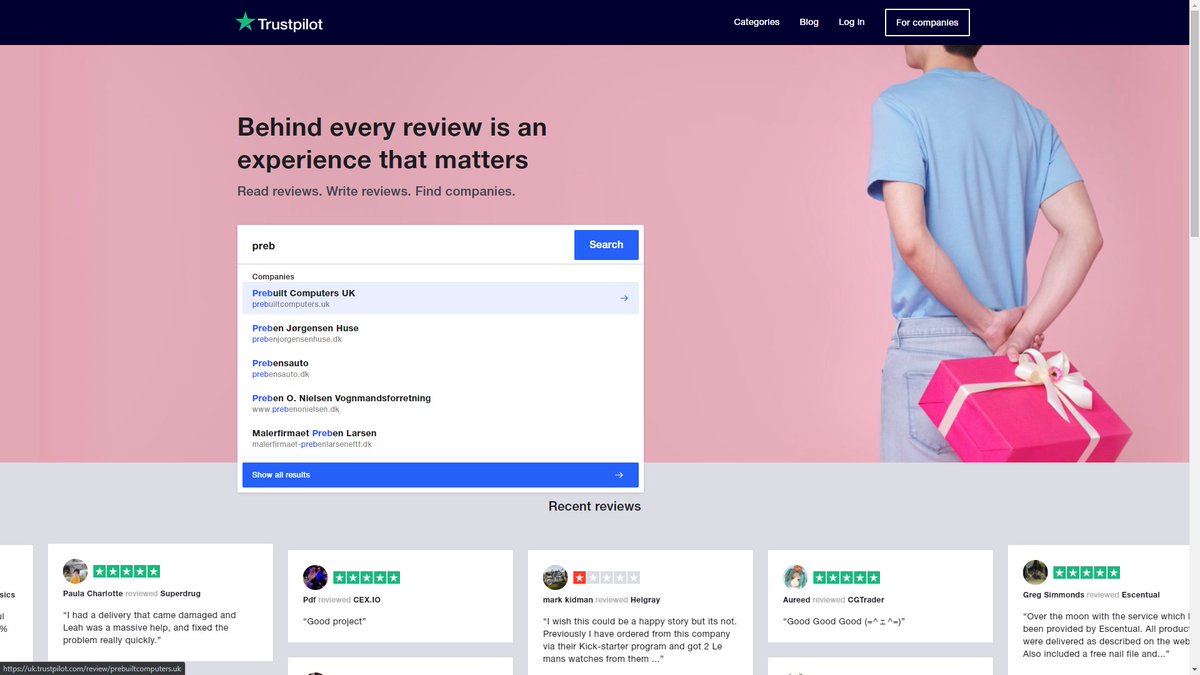Click the star rating on Pdf's review
Viewport: 1200px width, 675px height.
pyautogui.click(x=366, y=577)
